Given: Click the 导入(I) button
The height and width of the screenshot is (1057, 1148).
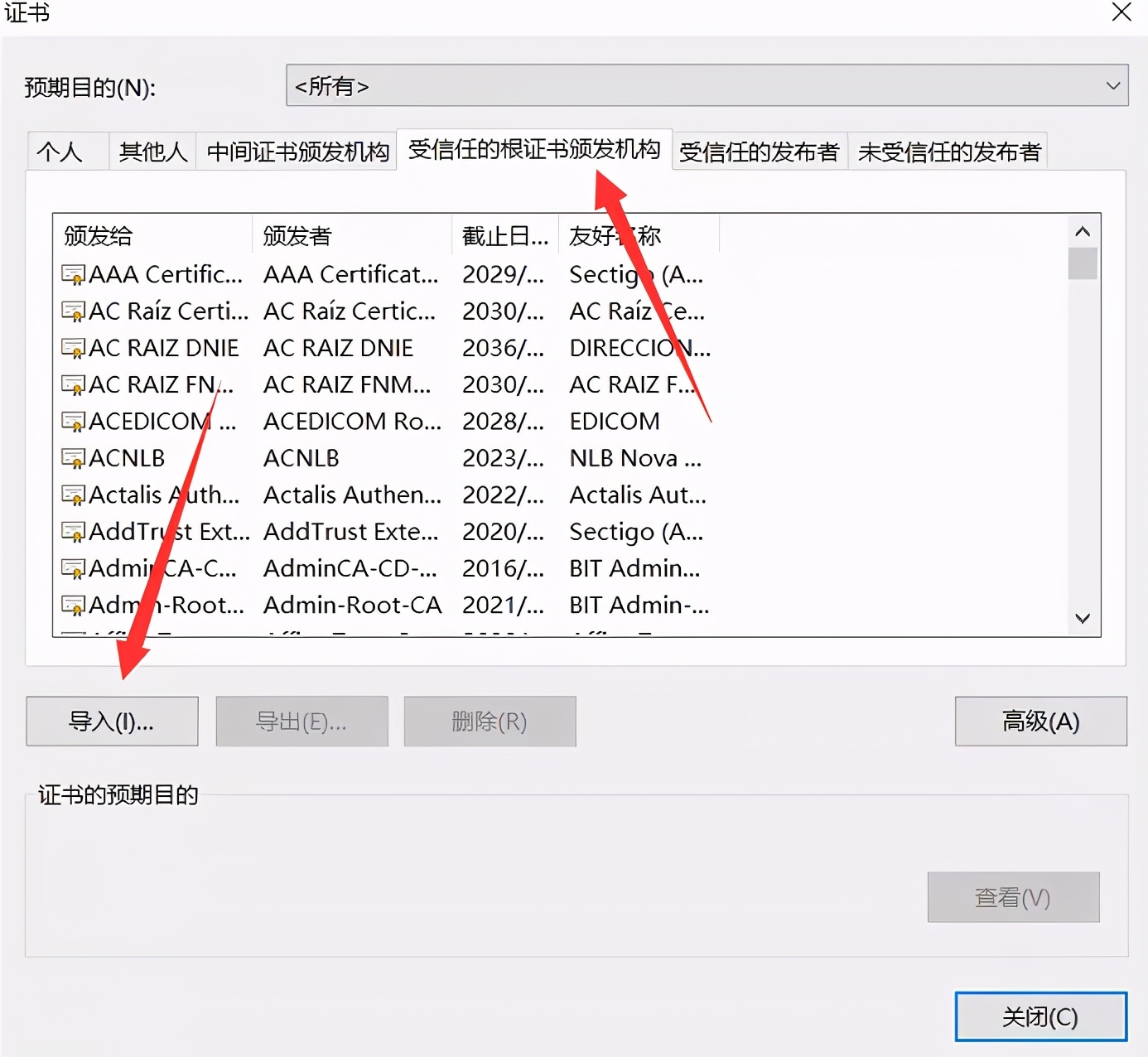Looking at the screenshot, I should click(x=111, y=721).
